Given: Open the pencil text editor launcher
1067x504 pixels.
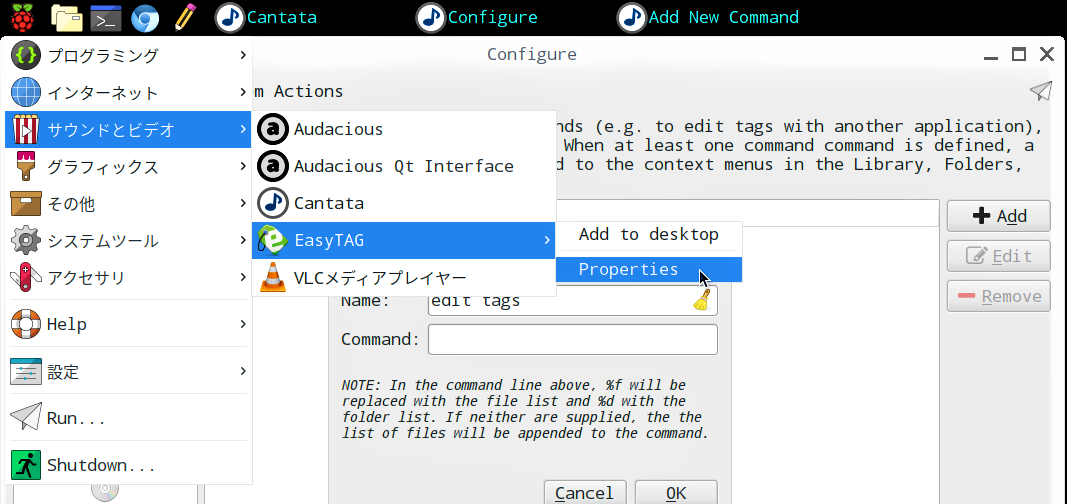Looking at the screenshot, I should [185, 17].
